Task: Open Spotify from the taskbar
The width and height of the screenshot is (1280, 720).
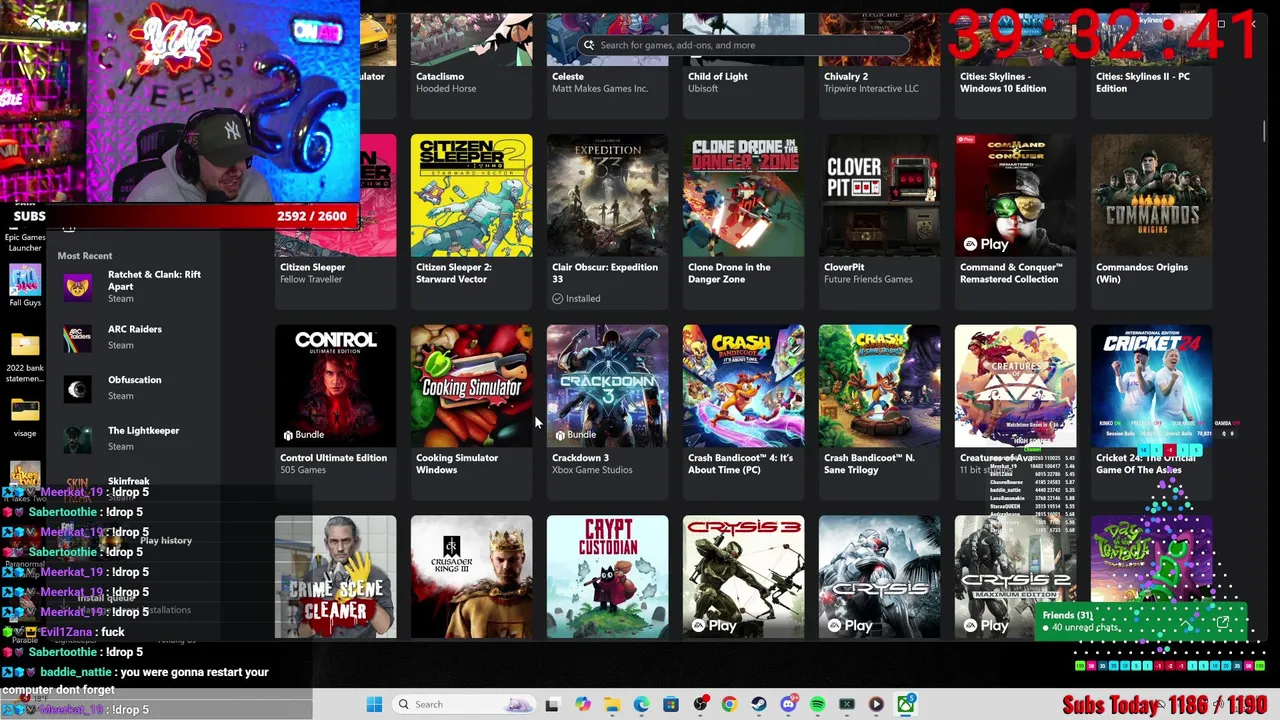Action: pos(817,704)
